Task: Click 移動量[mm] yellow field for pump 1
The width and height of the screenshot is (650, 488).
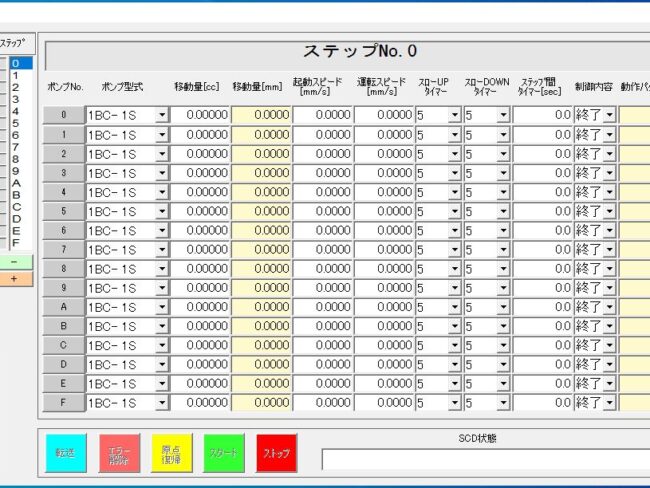Action: coord(261,134)
